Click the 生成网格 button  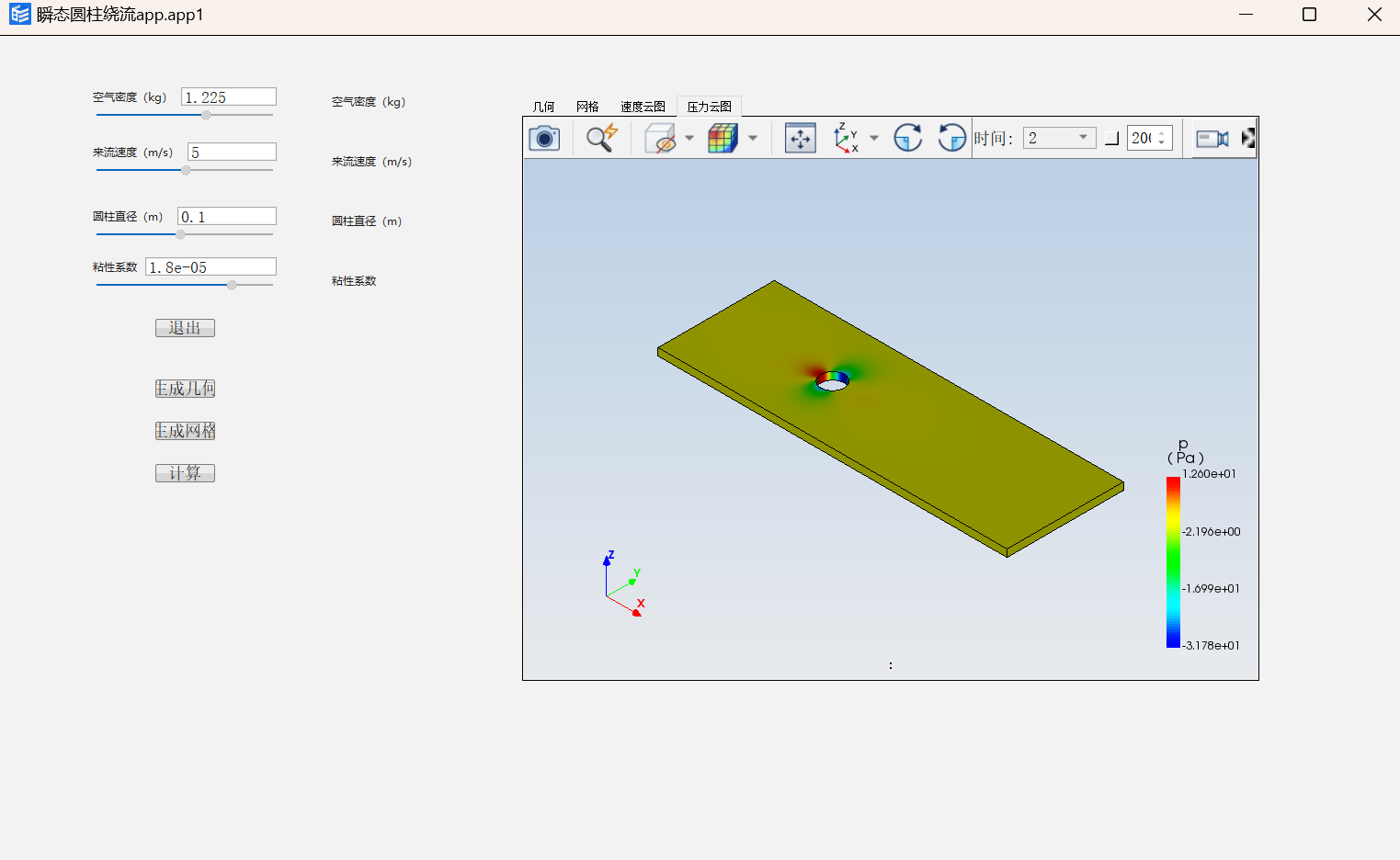pos(185,431)
